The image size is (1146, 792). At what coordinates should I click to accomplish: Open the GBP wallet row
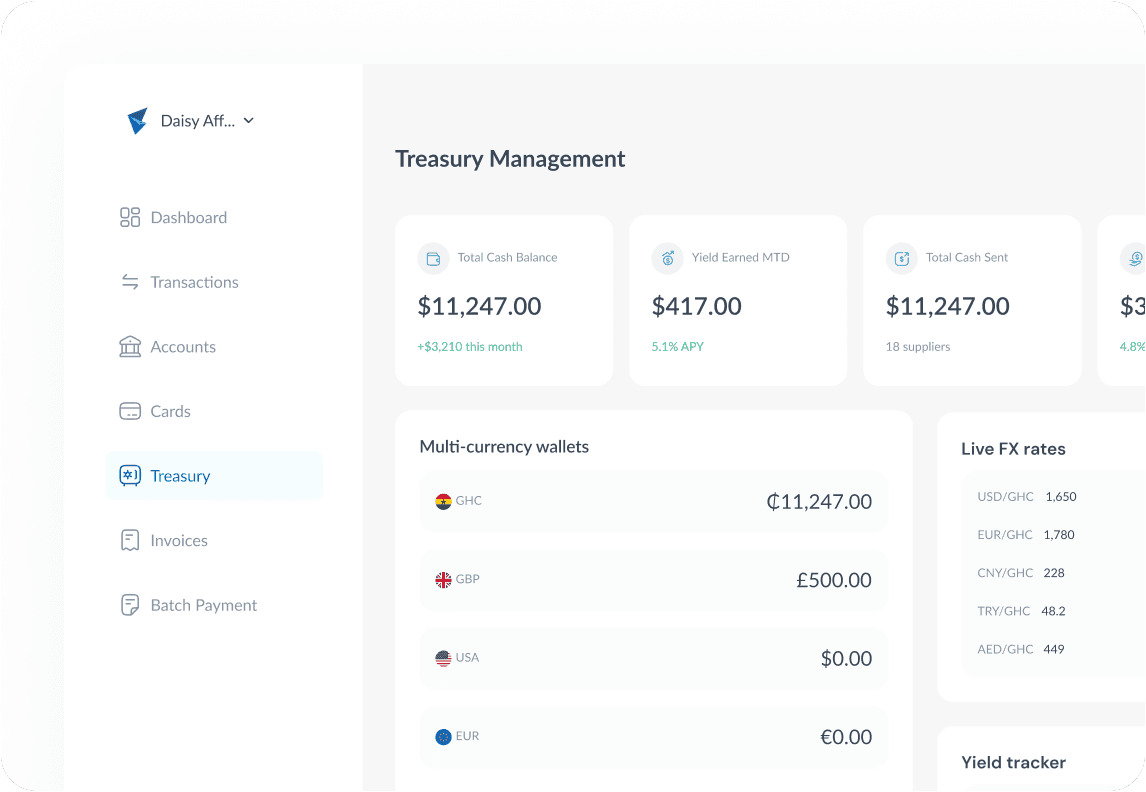(x=653, y=580)
